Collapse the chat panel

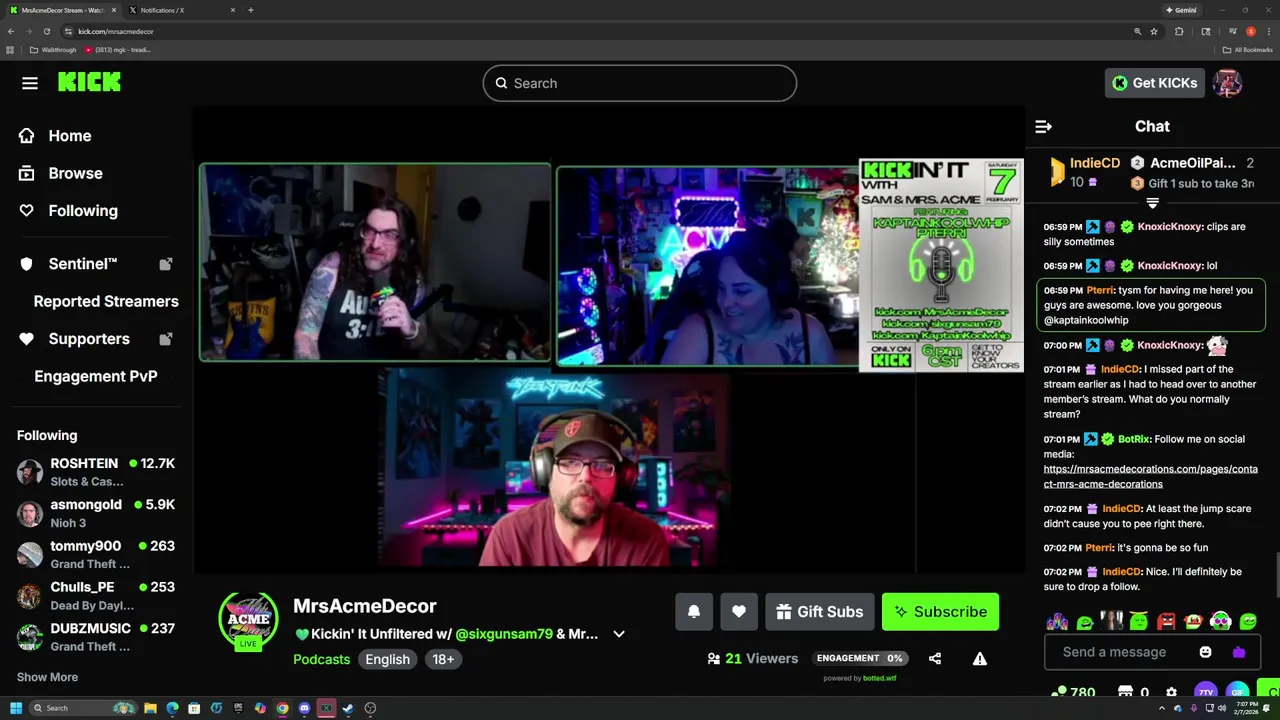1043,126
